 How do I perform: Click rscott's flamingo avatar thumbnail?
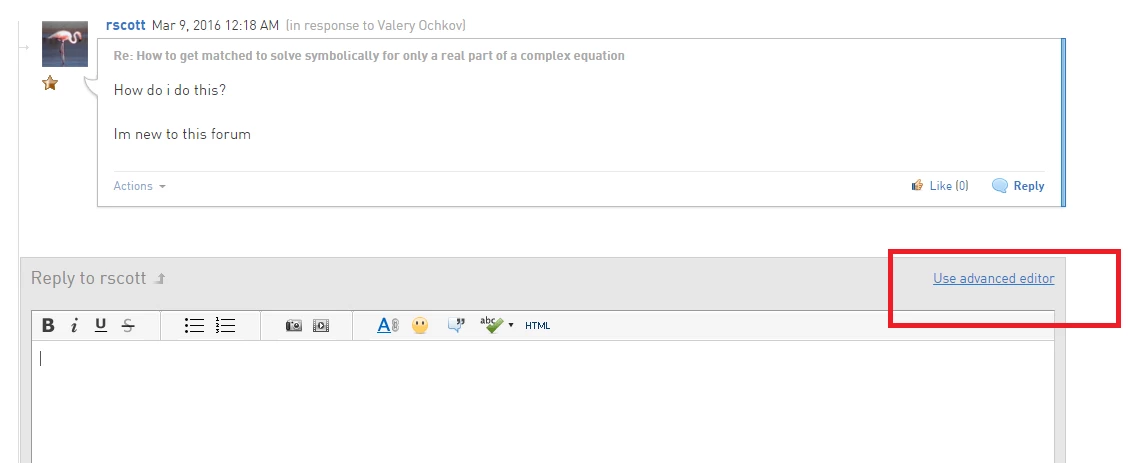click(x=65, y=43)
